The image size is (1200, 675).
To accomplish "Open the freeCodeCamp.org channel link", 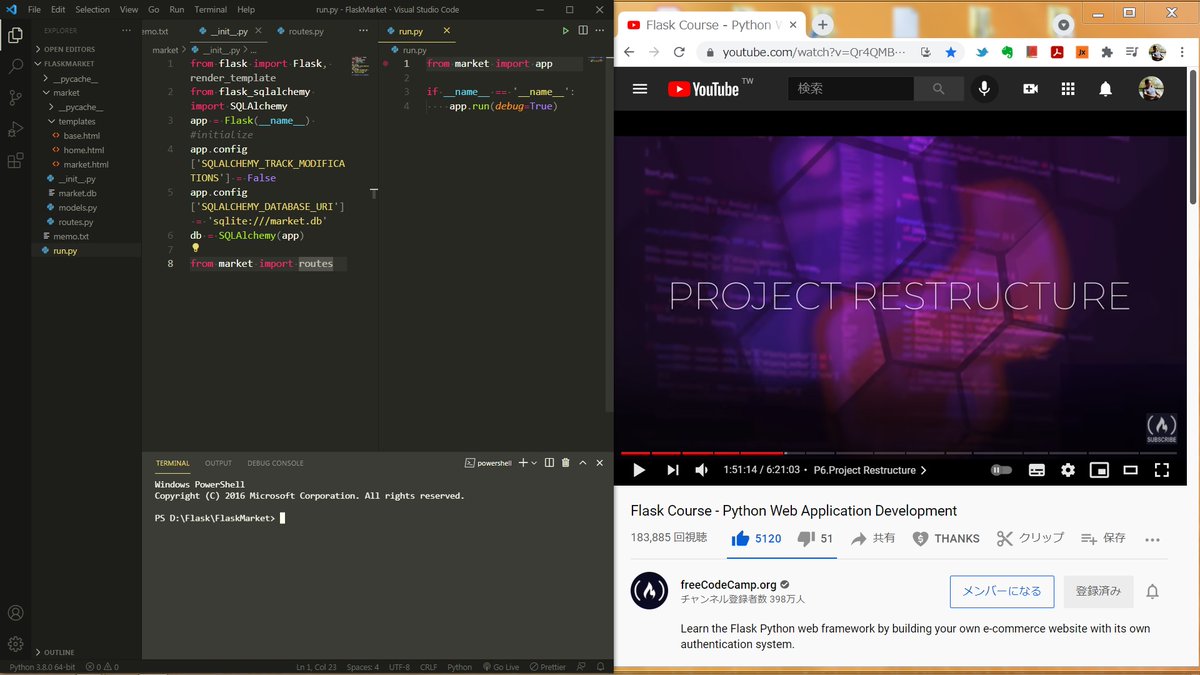I will click(728, 584).
